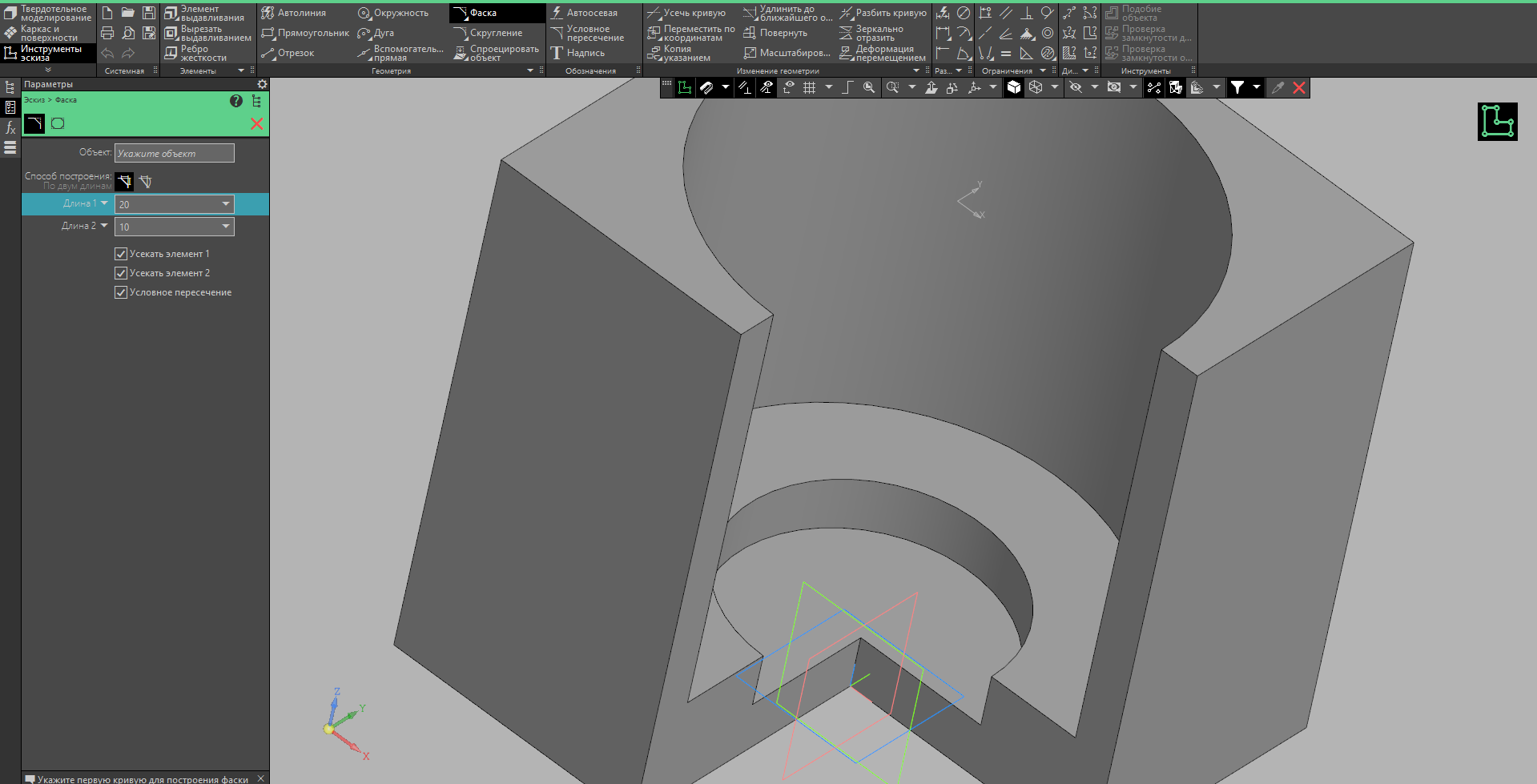This screenshot has width=1537, height=784.
Task: Click the zoom magnifier in view toolbar
Action: pyautogui.click(x=869, y=87)
